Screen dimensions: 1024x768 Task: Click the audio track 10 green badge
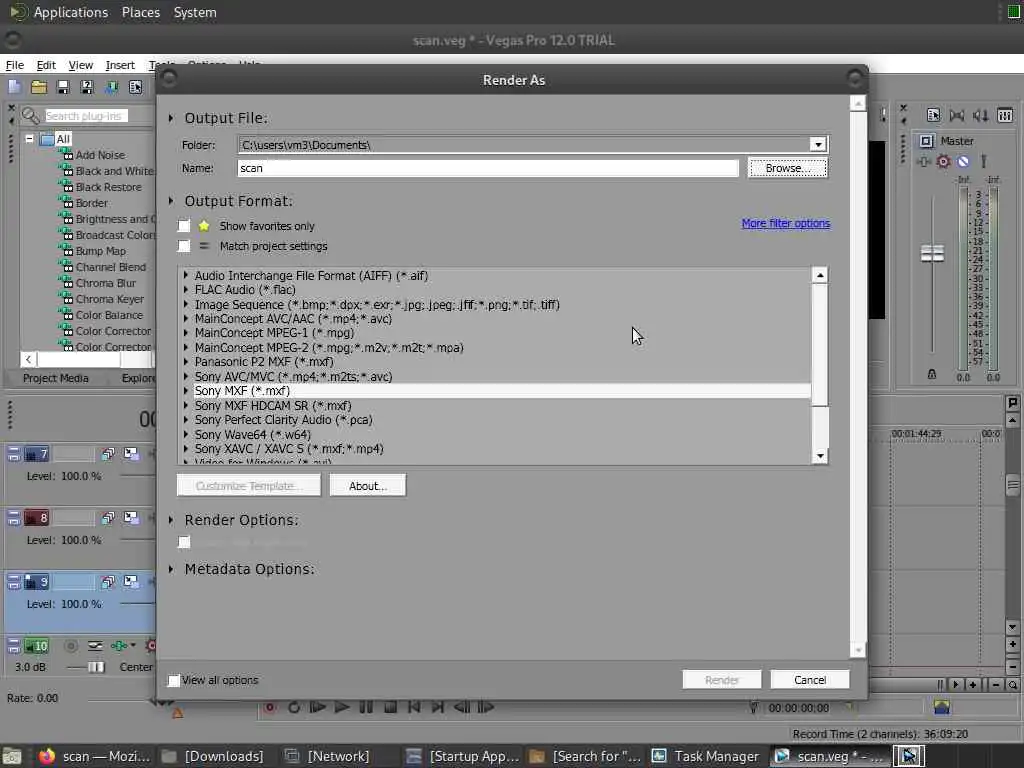point(37,646)
